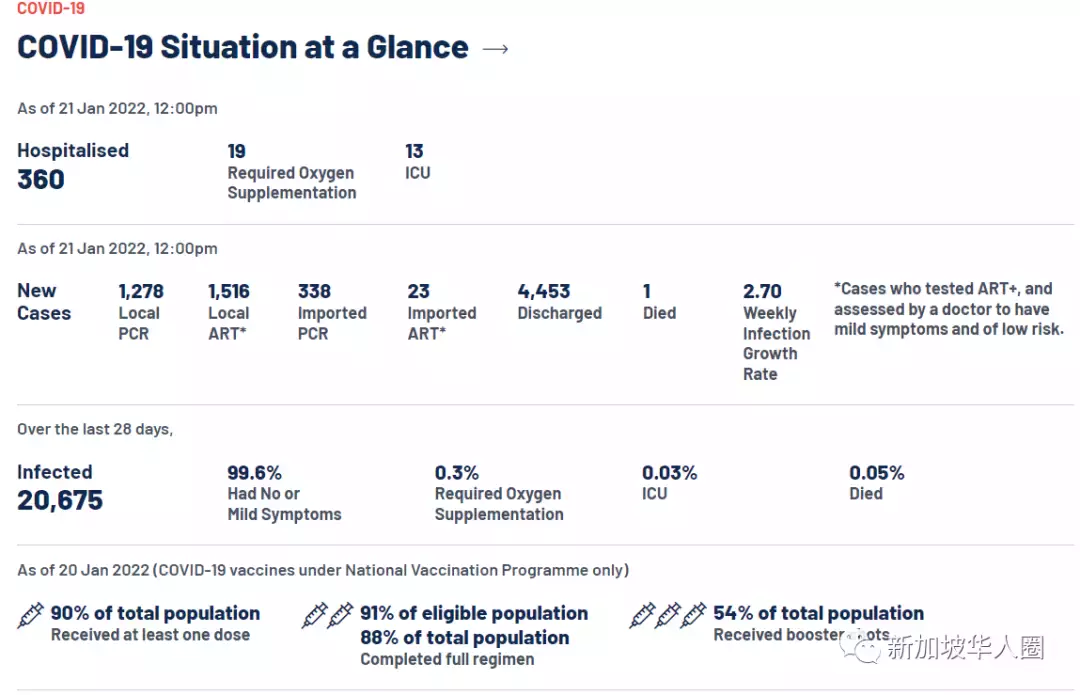This screenshot has width=1080, height=695.
Task: Open the COVID-19 Situation at a Glance heading
Action: tap(242, 47)
